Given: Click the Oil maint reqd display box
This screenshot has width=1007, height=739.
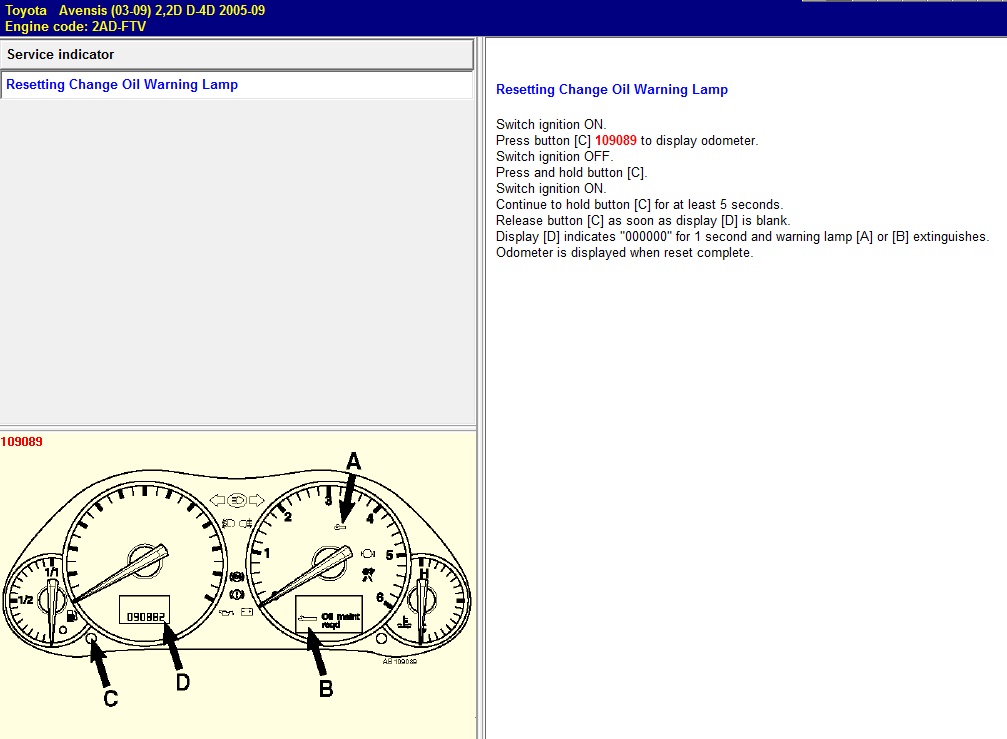Looking at the screenshot, I should point(329,614).
